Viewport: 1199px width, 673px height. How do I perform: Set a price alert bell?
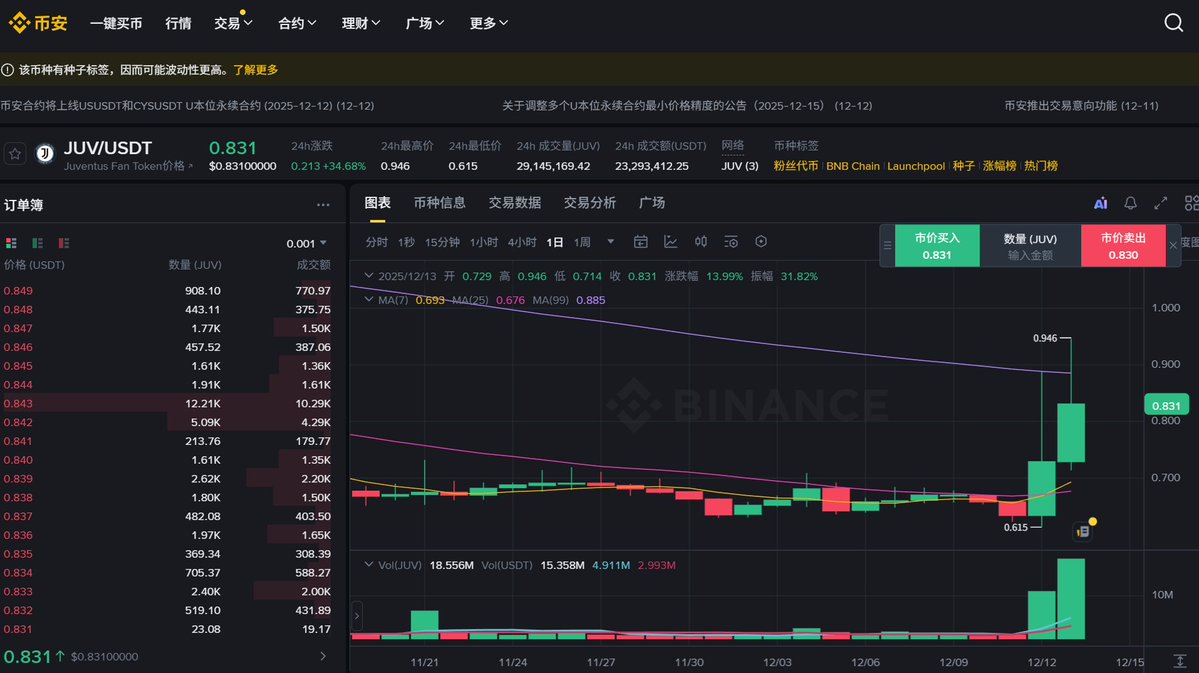[1130, 203]
